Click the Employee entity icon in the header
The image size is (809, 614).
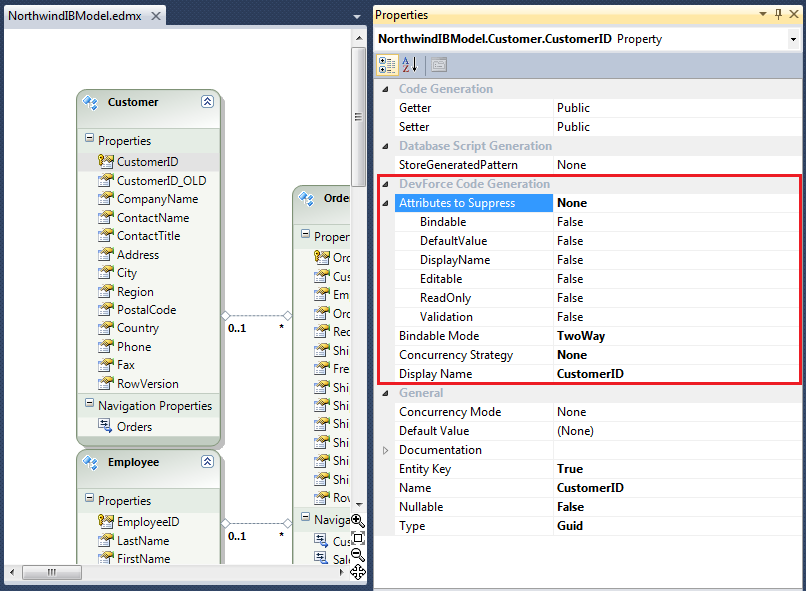(x=91, y=463)
